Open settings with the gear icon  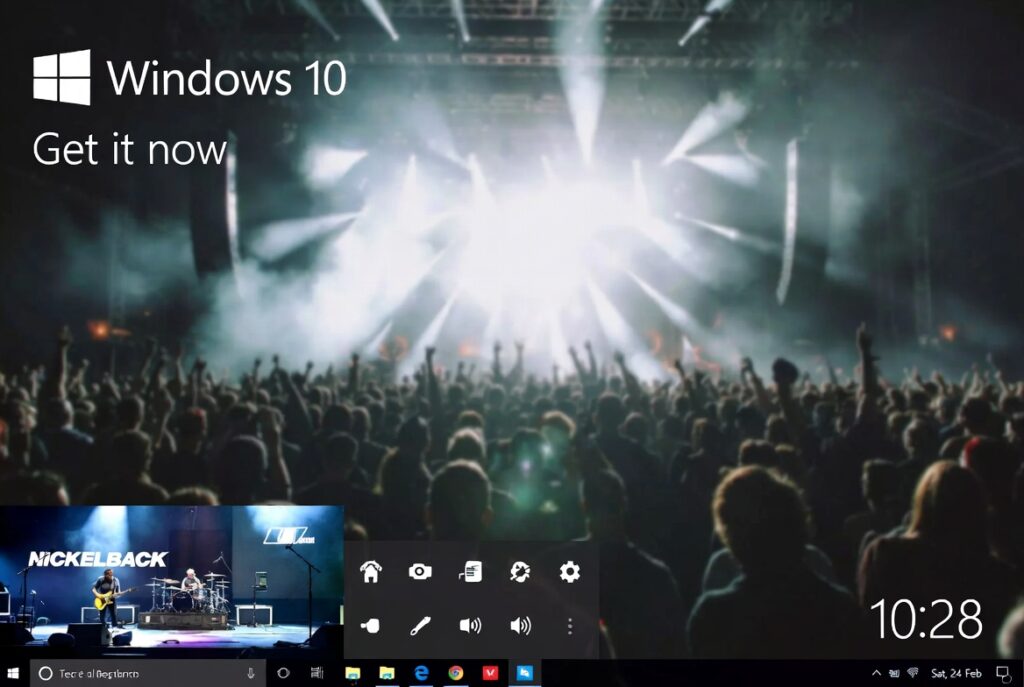point(569,572)
